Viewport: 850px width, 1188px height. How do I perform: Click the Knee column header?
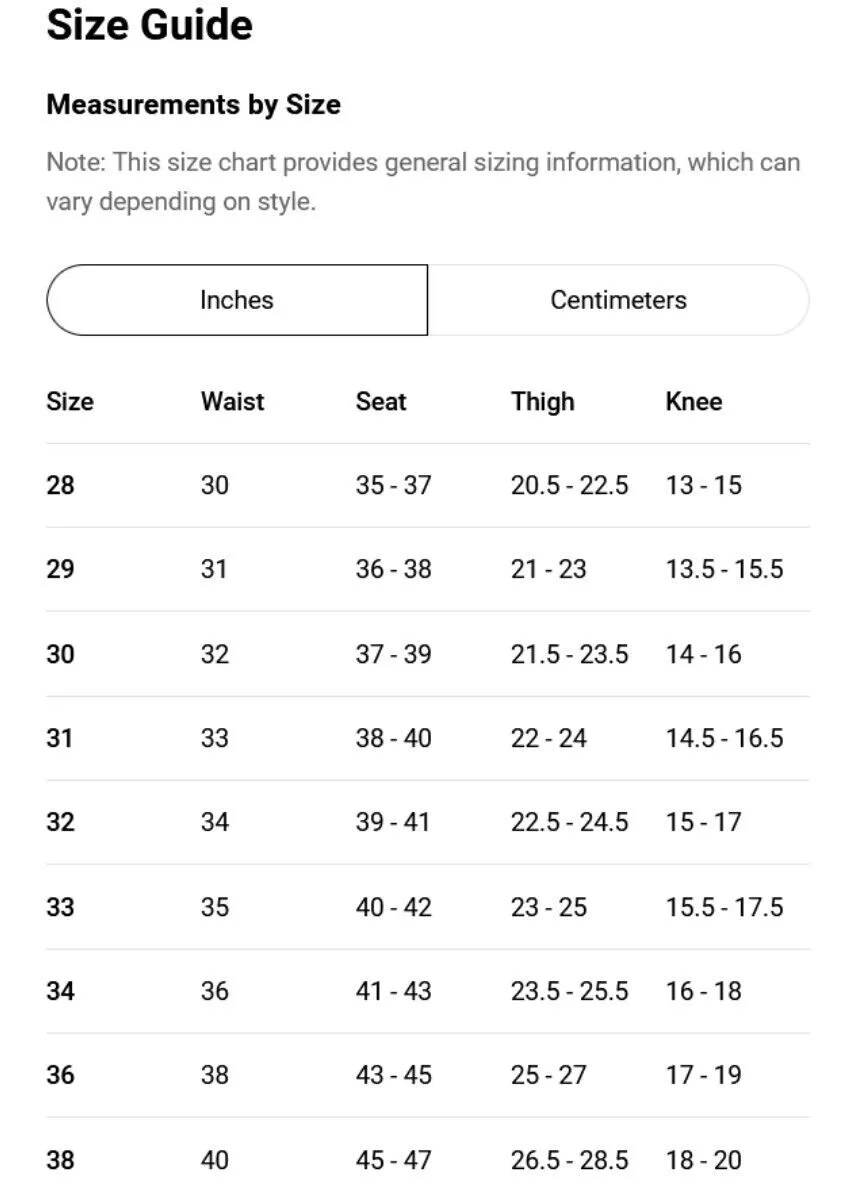tap(693, 402)
